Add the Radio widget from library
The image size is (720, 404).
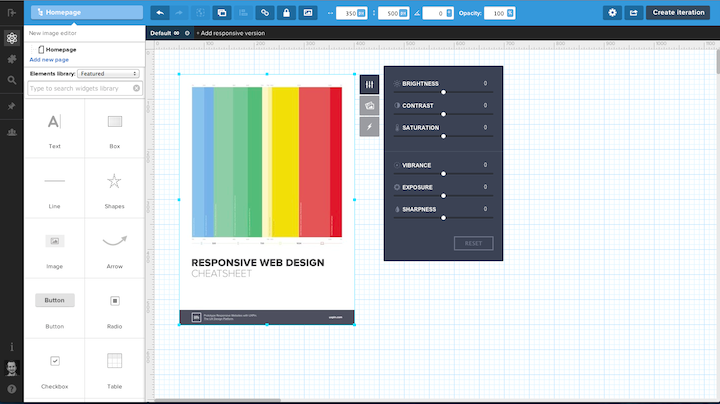(x=114, y=305)
